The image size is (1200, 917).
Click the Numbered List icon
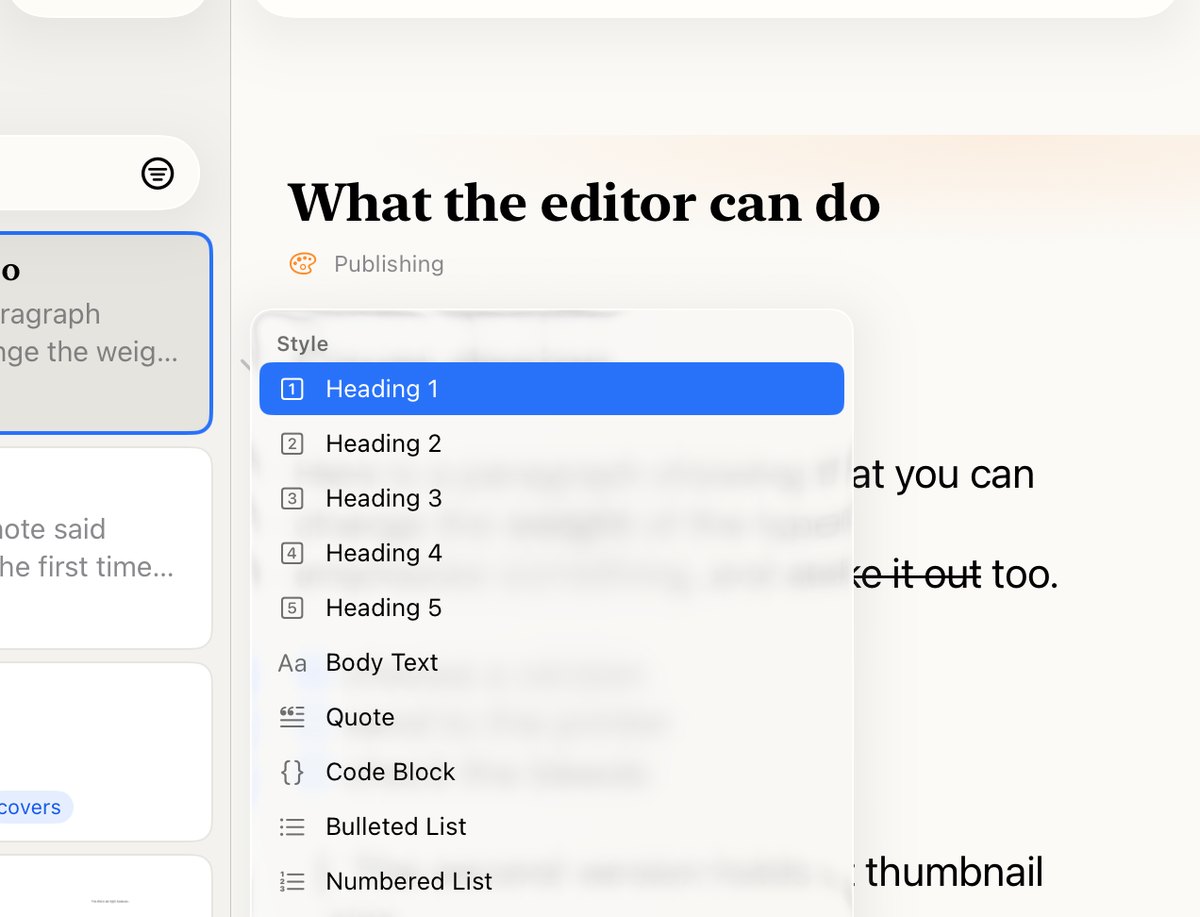point(292,881)
